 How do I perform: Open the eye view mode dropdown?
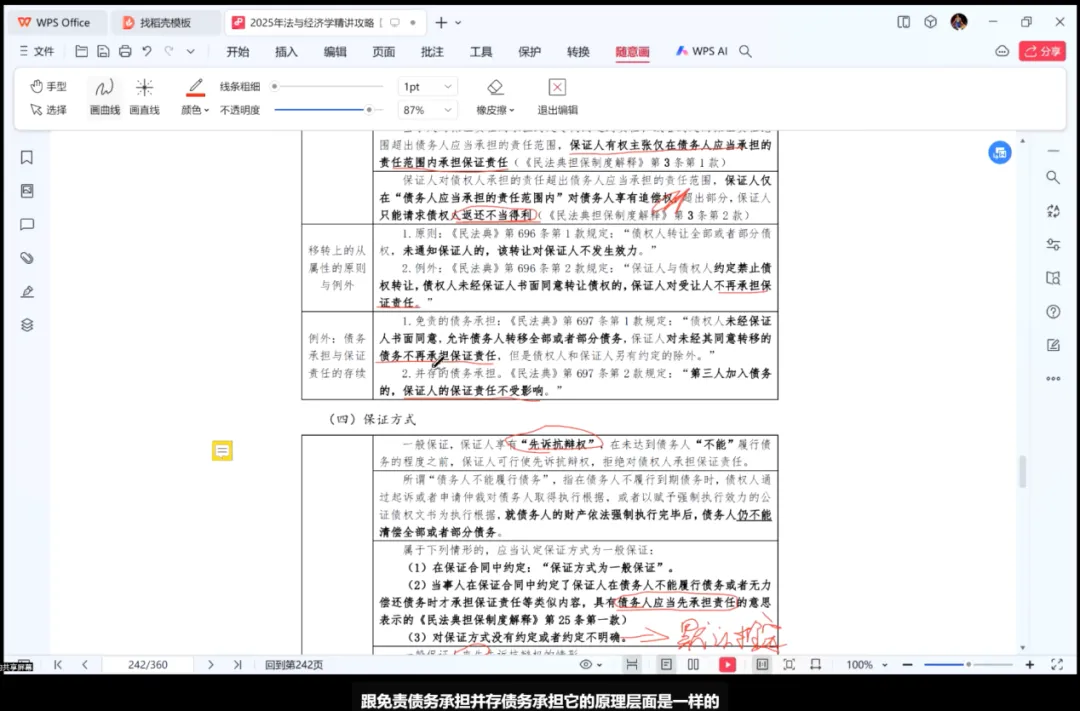(x=591, y=665)
